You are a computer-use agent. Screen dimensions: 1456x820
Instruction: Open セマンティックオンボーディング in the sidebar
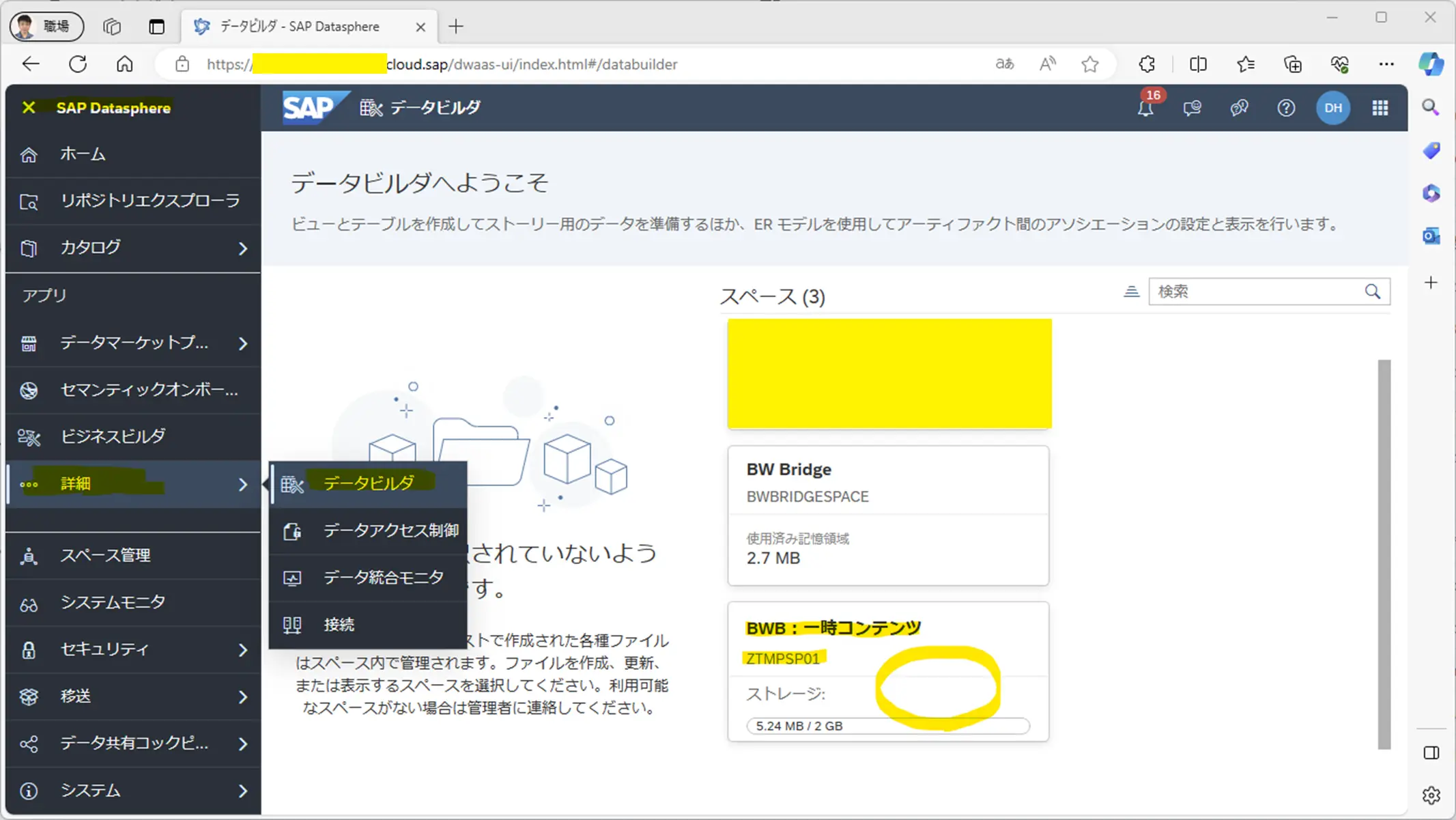pos(133,390)
